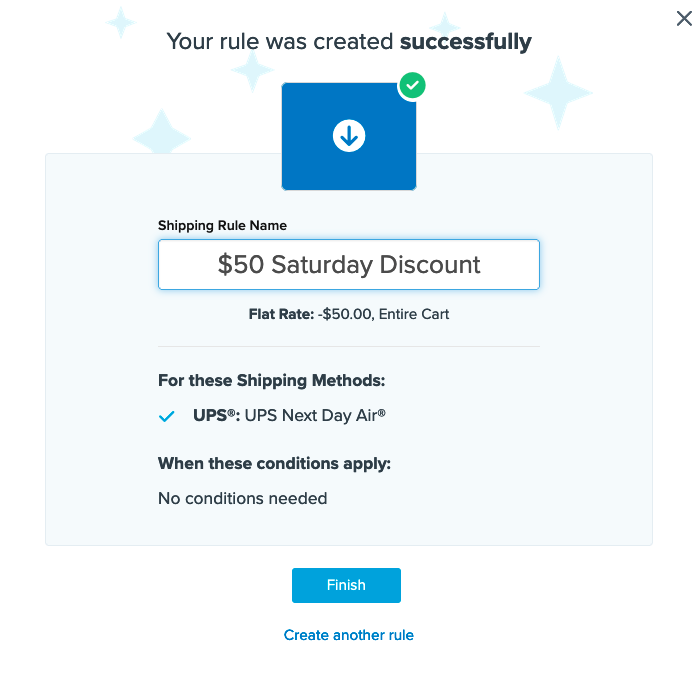Click the bold UPS® carrier label
This screenshot has width=695, height=683.
216,415
